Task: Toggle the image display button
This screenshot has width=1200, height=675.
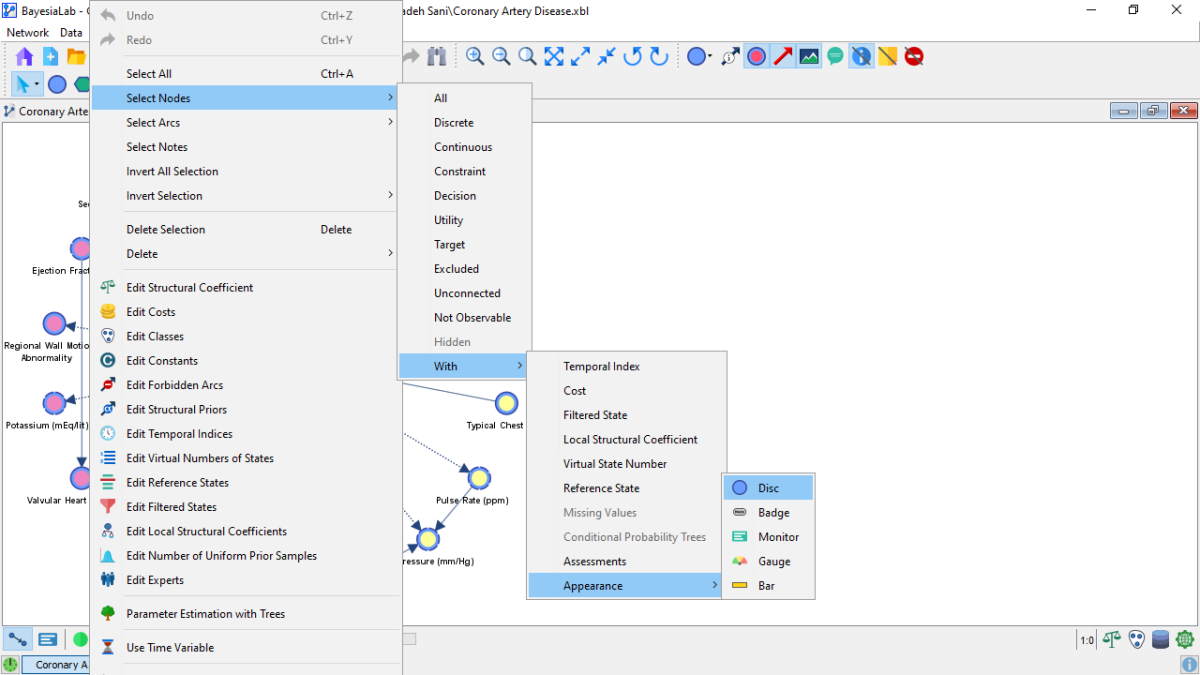Action: coord(809,56)
